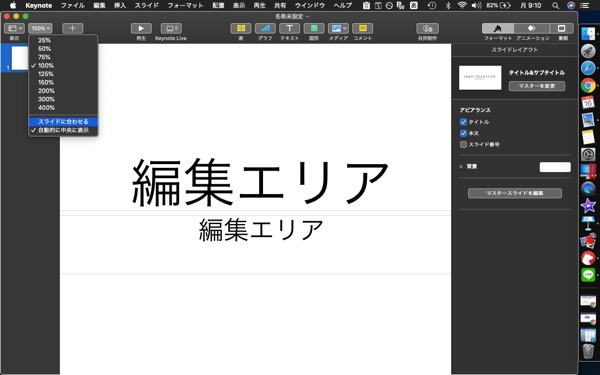600x375 pixels.
Task: Insert a chart with グラフ icon
Action: [x=265, y=28]
